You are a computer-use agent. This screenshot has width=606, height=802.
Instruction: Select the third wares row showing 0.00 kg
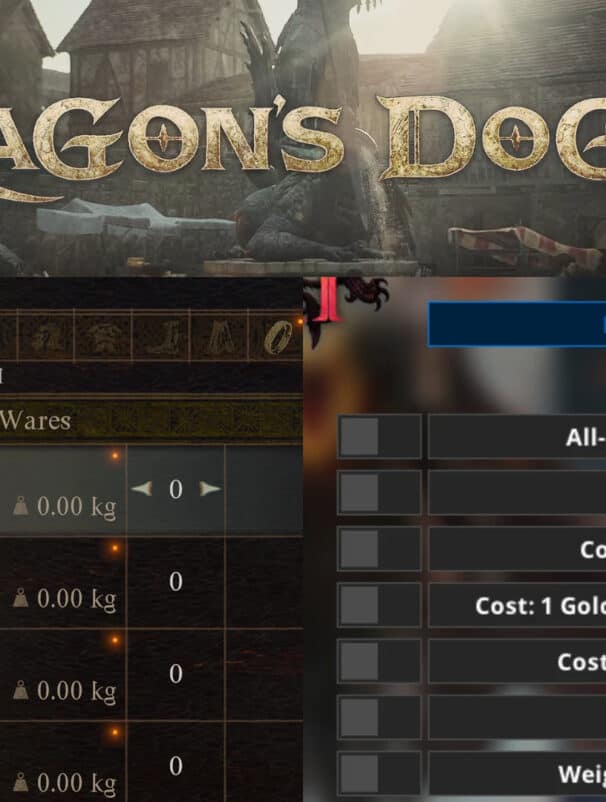[x=151, y=675]
